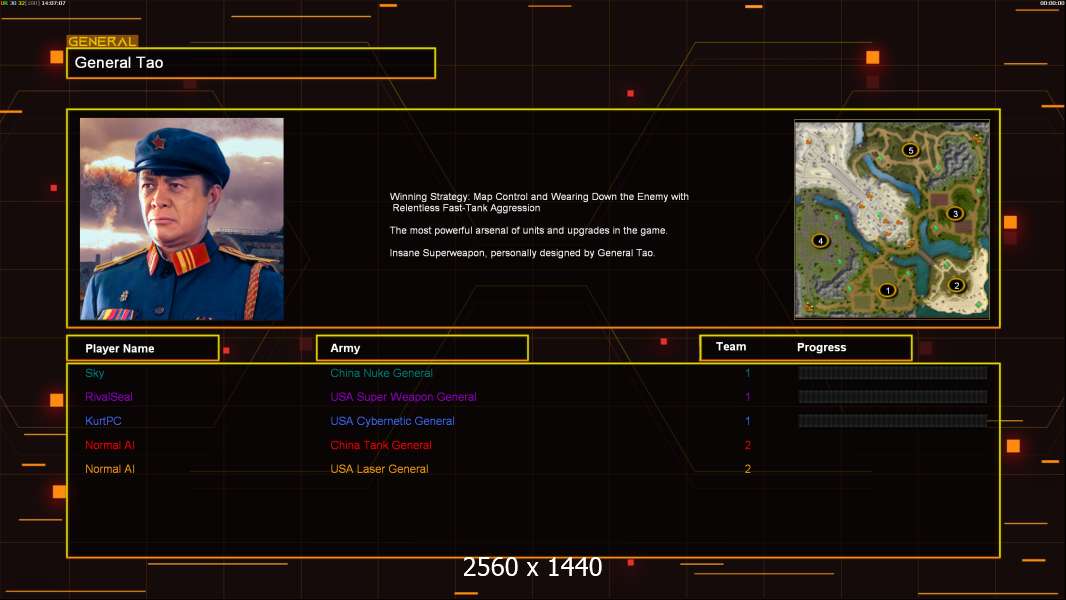Viewport: 1066px width, 600px height.
Task: Click start position marker 5 on minimap
Action: tap(910, 150)
